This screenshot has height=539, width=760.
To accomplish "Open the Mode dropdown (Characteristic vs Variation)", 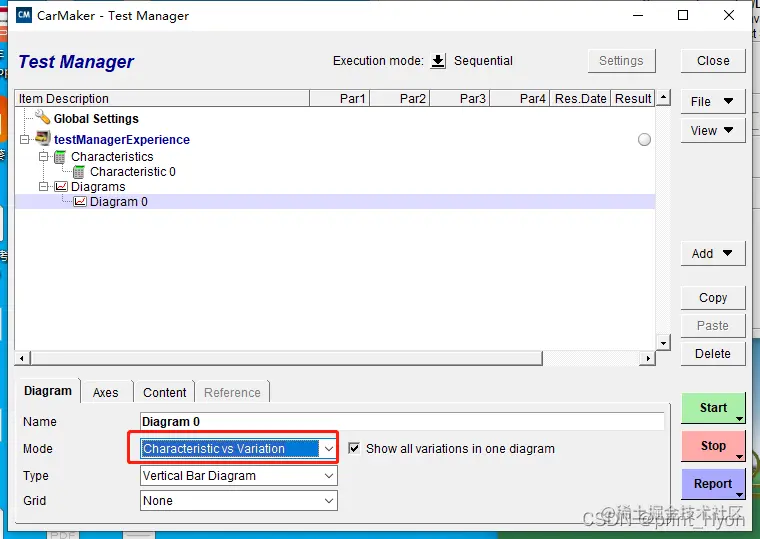I will (238, 448).
